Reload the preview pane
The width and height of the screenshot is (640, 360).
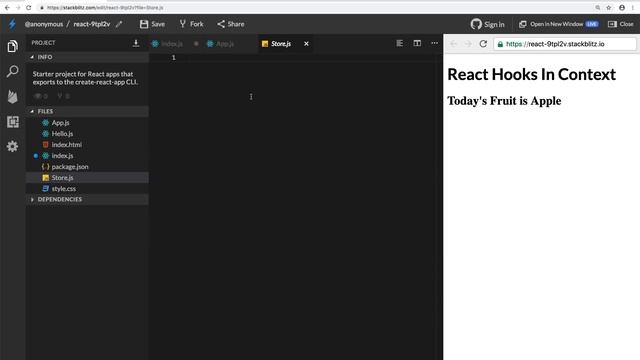click(x=483, y=44)
